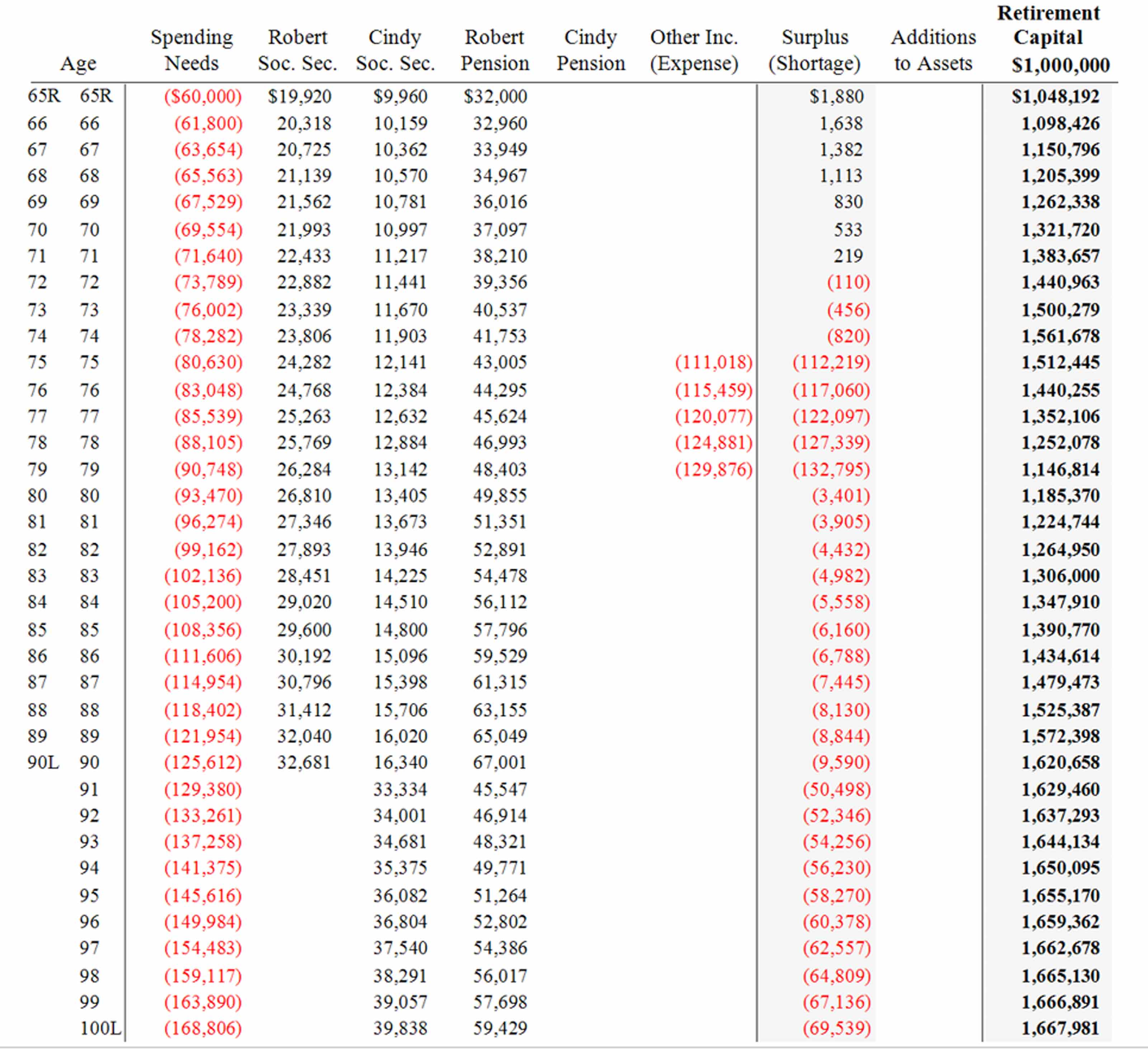Select surplus value 219

coord(848,256)
